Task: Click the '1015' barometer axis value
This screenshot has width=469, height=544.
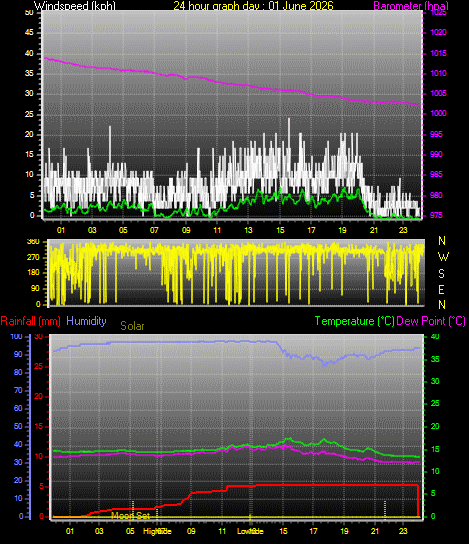Action: (x=438, y=53)
